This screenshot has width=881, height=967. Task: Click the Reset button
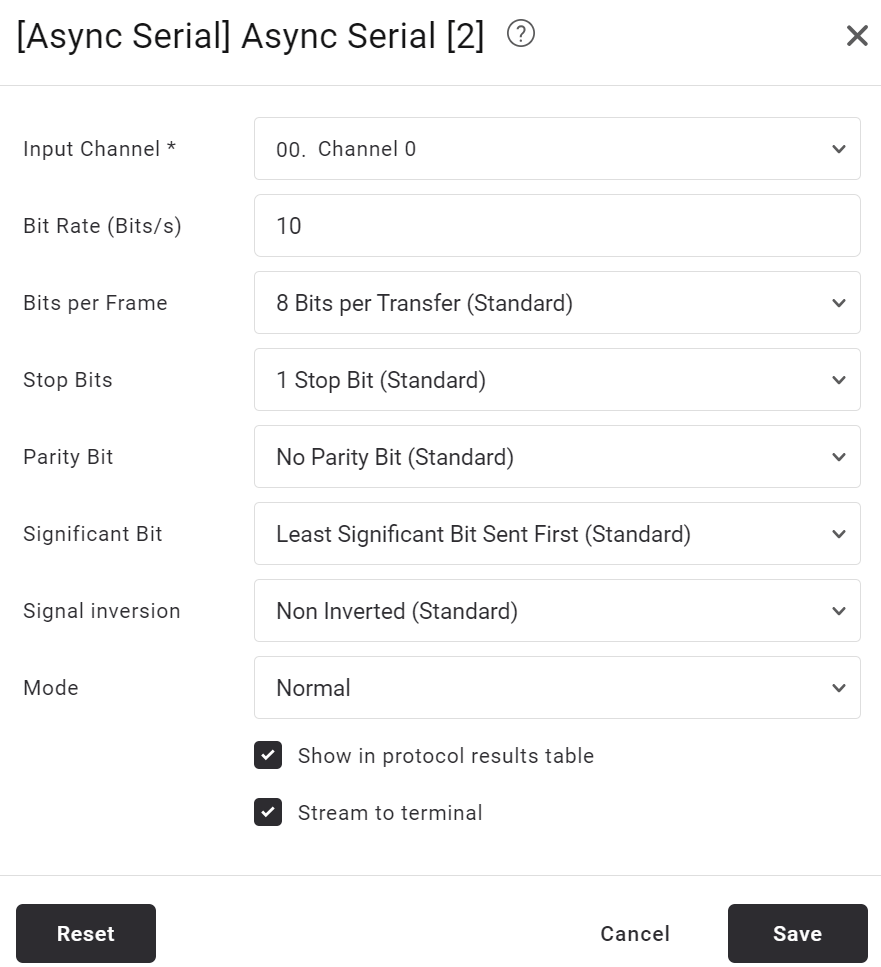(86, 934)
